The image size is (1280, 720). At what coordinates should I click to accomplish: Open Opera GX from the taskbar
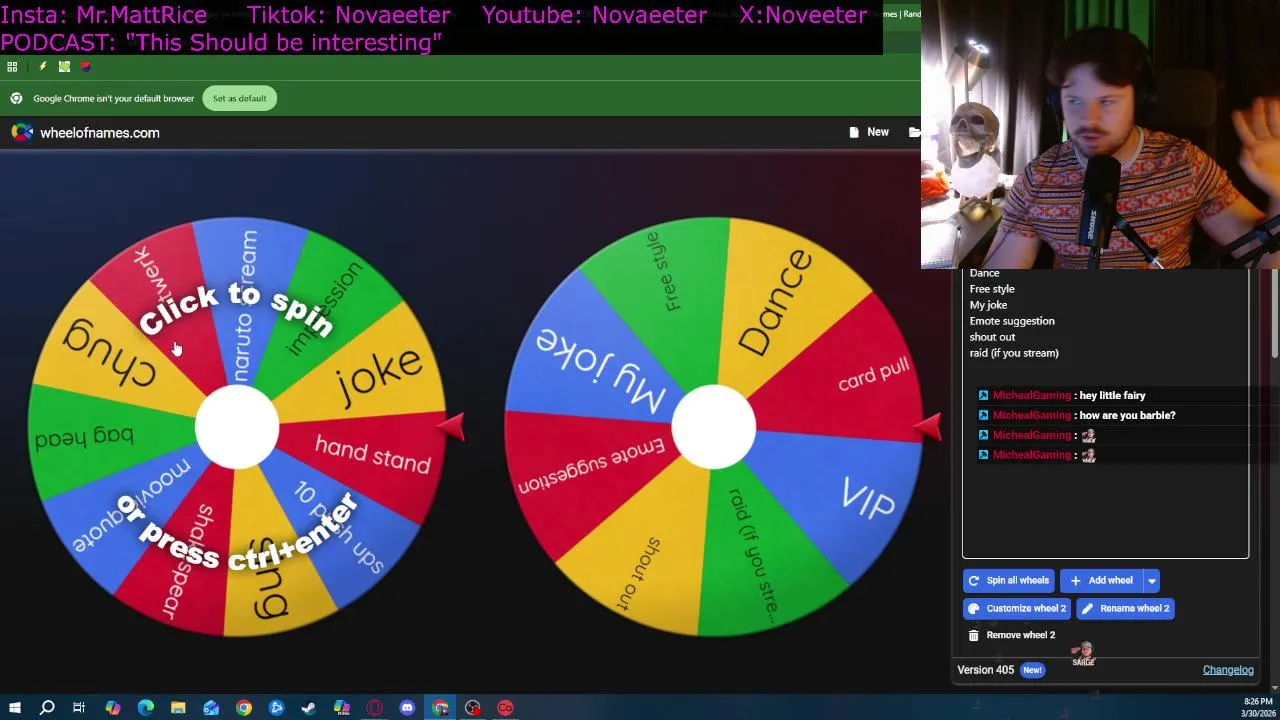point(375,708)
